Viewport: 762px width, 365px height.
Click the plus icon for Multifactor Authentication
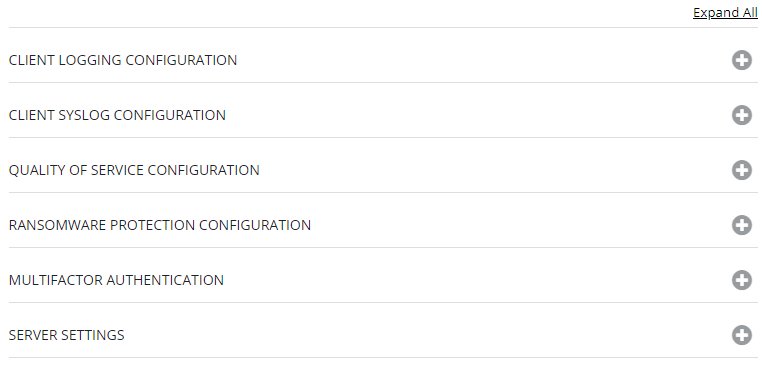click(742, 280)
